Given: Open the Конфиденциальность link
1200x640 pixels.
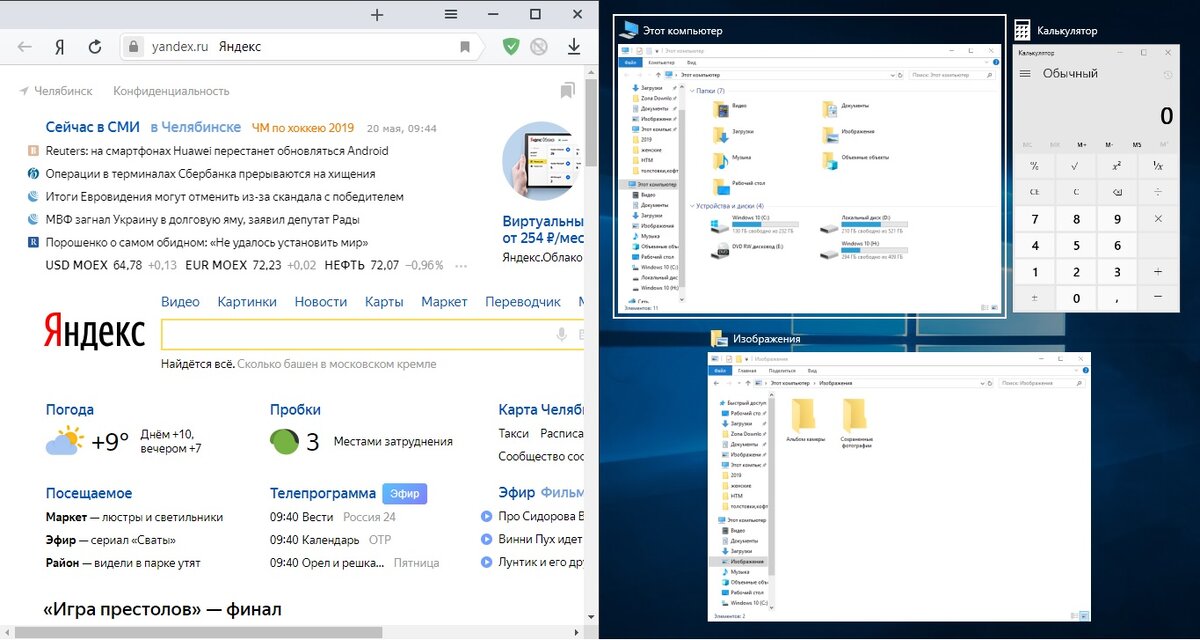Looking at the screenshot, I should tap(171, 91).
